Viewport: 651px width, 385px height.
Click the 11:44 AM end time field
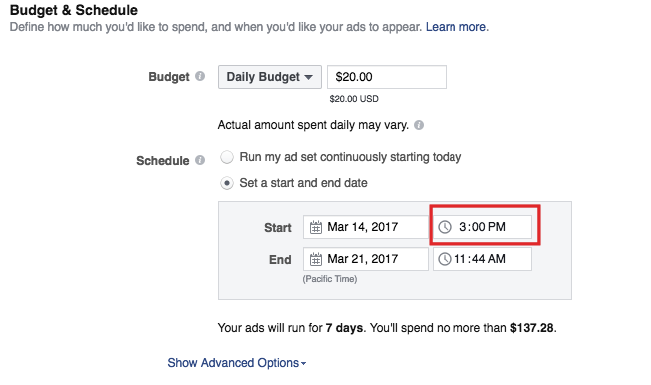(x=482, y=259)
